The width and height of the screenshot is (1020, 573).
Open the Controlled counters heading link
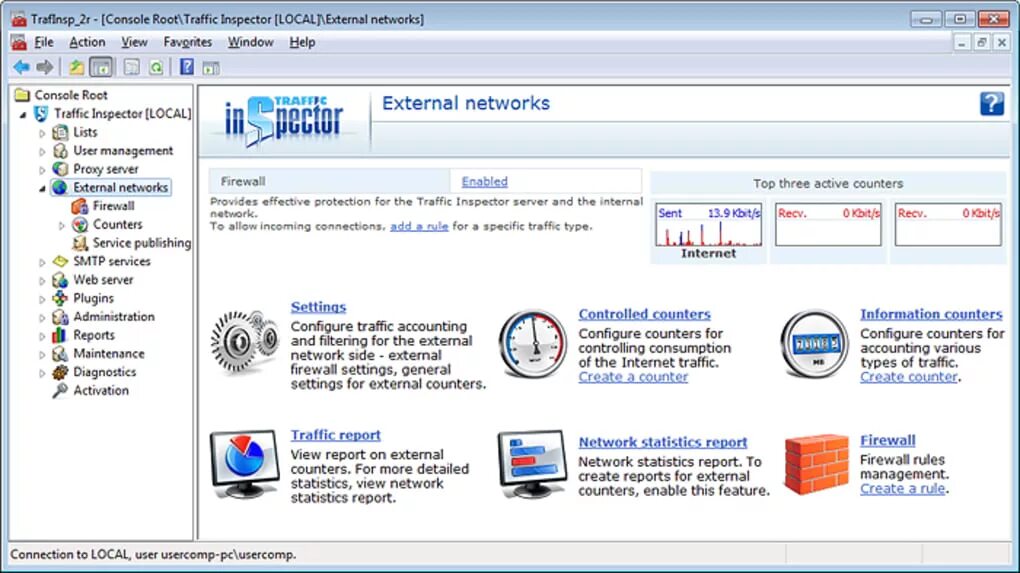point(645,314)
